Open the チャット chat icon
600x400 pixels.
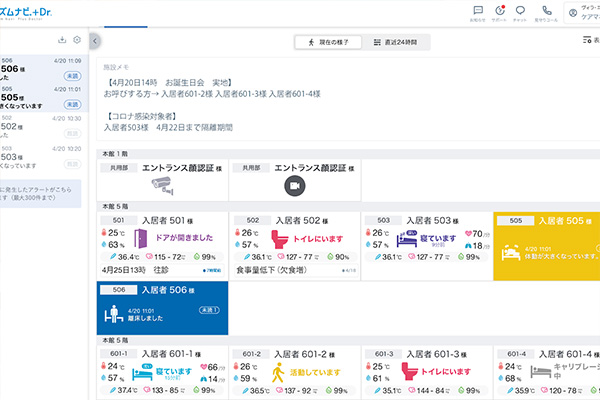coord(519,12)
